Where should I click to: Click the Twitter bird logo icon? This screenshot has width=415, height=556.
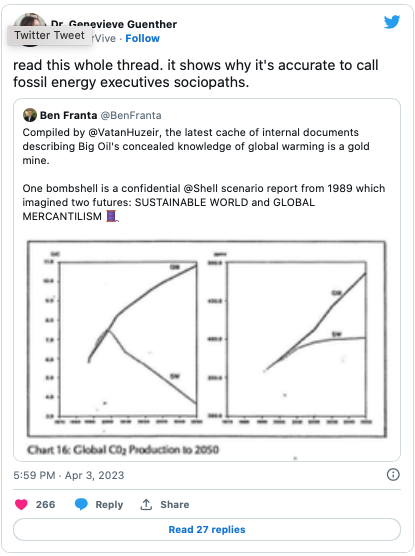(x=392, y=22)
